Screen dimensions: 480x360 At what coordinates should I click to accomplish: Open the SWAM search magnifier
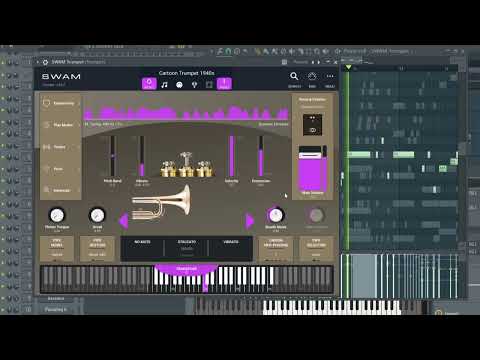[294, 76]
